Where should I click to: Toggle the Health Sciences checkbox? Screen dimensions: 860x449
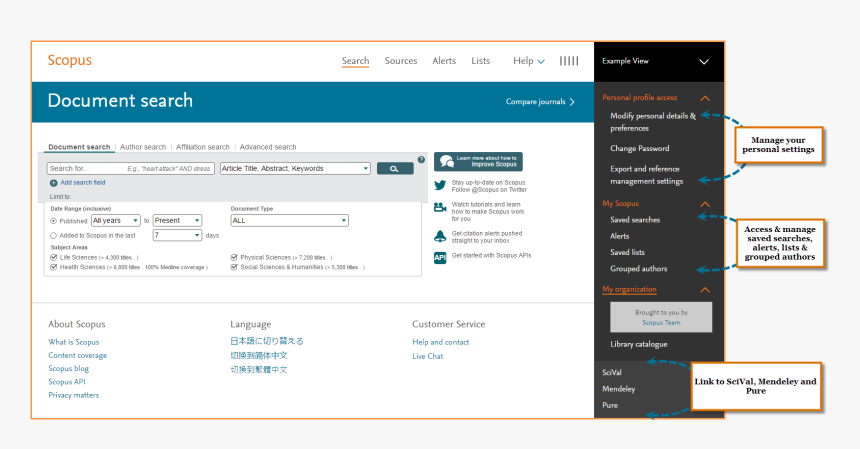coord(53,267)
